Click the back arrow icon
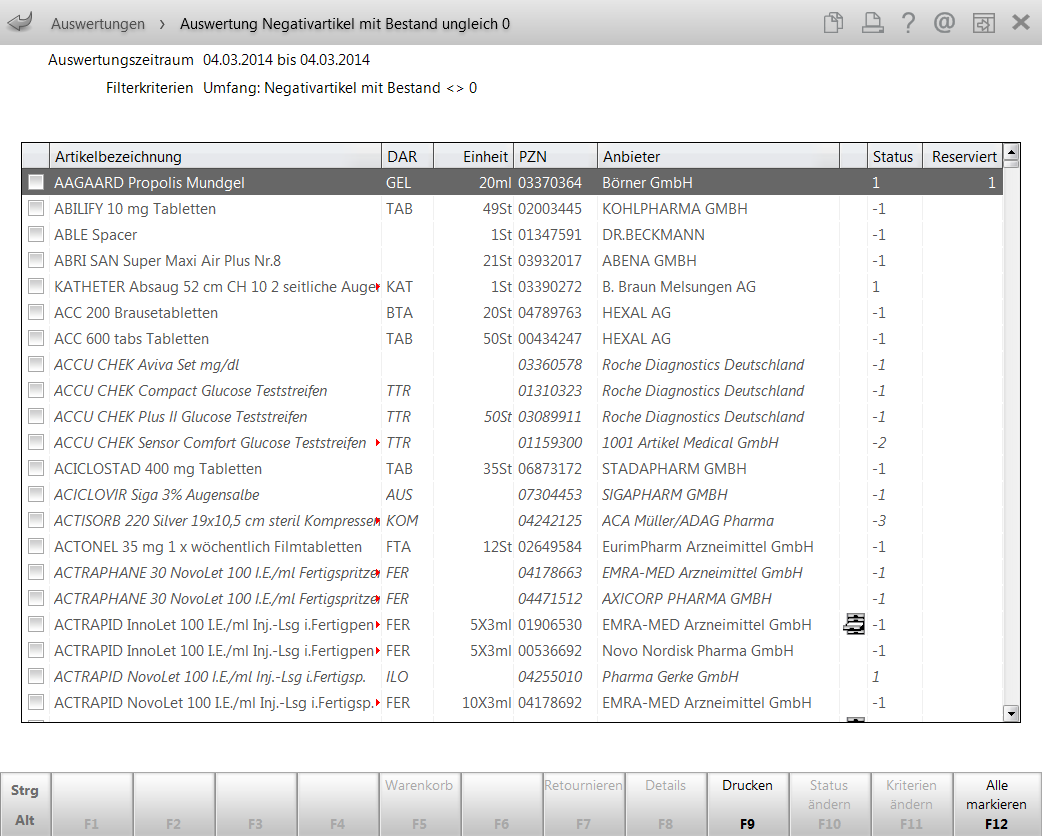1042x836 pixels. (20, 23)
